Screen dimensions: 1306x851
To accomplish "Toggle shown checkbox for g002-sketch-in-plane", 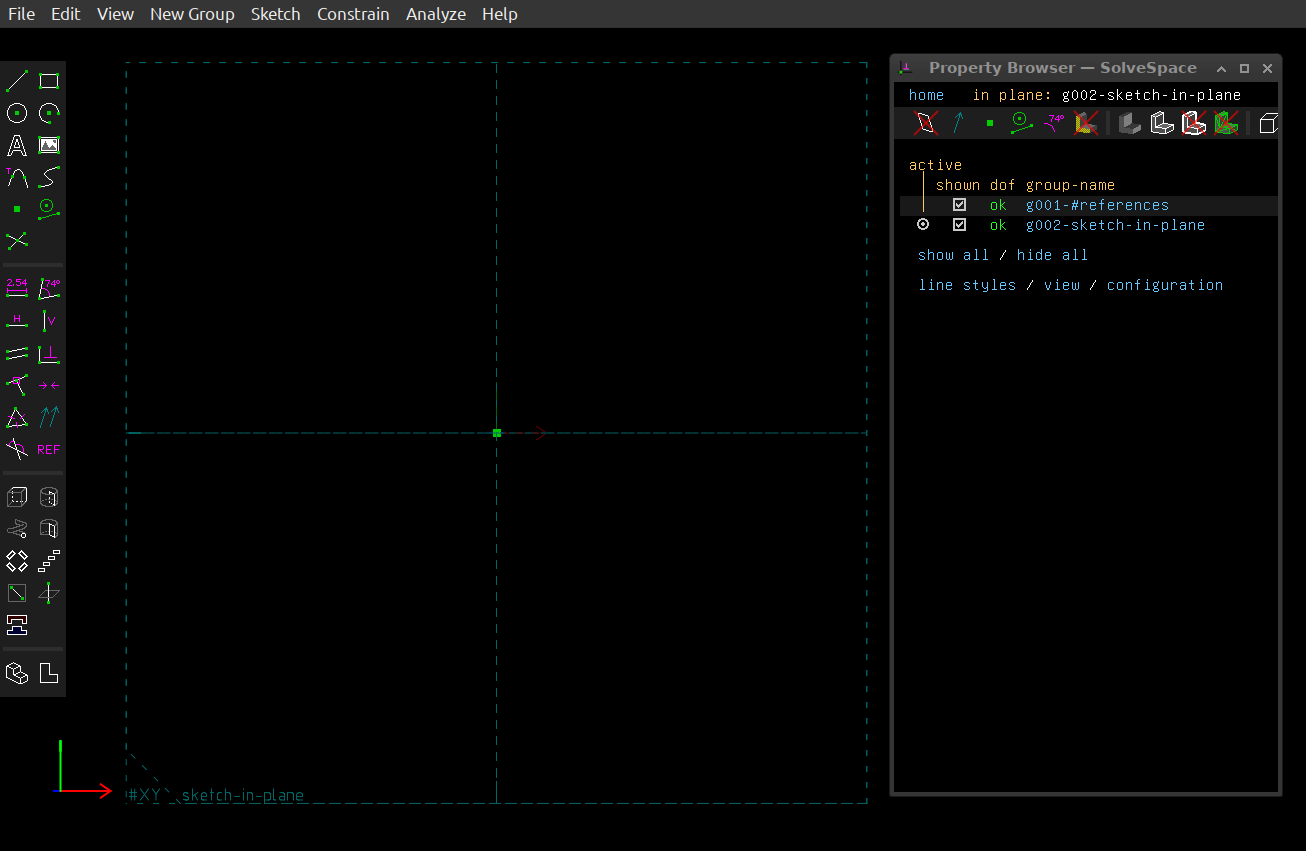I will pos(960,225).
